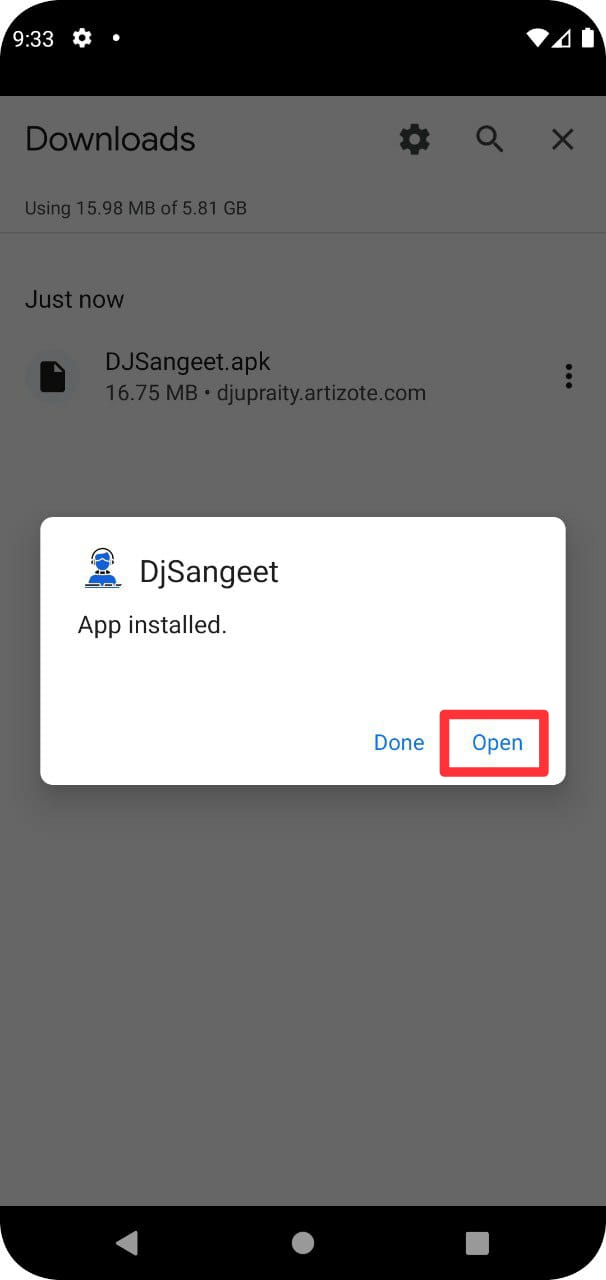Tap the Android back navigation triangle
606x1280 pixels.
tap(127, 1242)
